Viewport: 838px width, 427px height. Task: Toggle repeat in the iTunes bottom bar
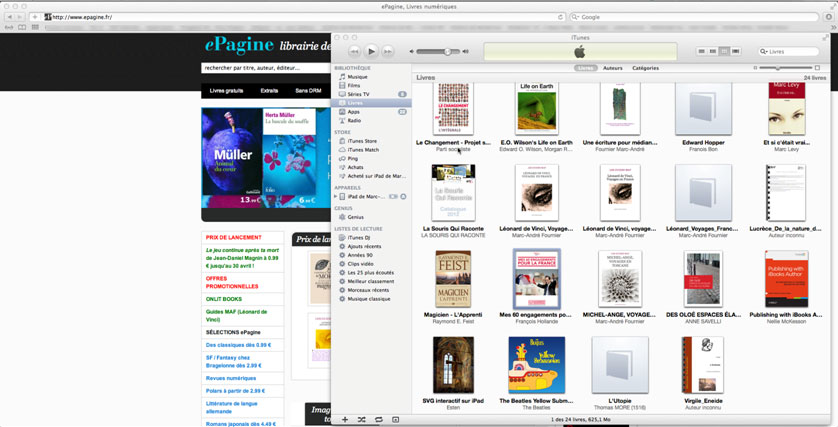[x=378, y=420]
